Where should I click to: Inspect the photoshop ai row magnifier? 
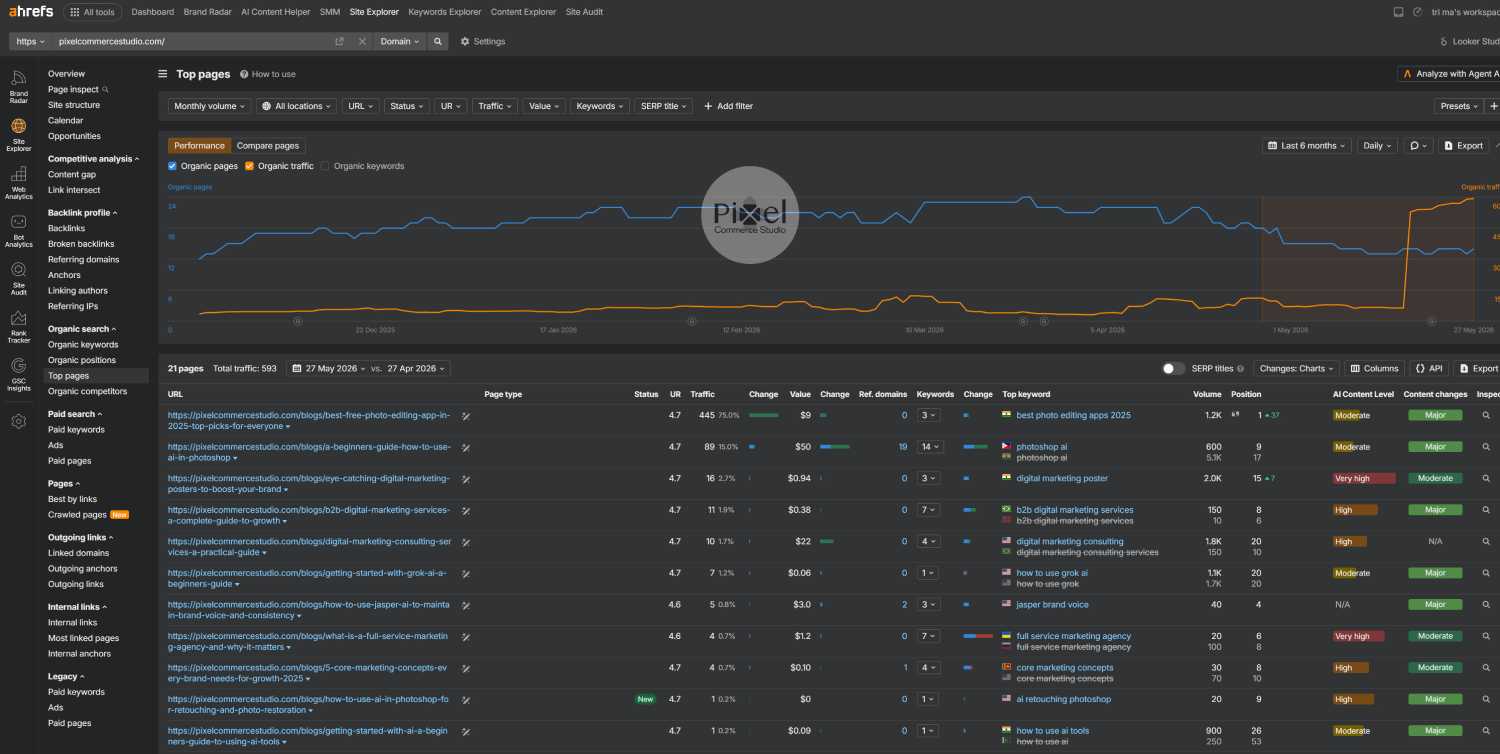click(1486, 447)
